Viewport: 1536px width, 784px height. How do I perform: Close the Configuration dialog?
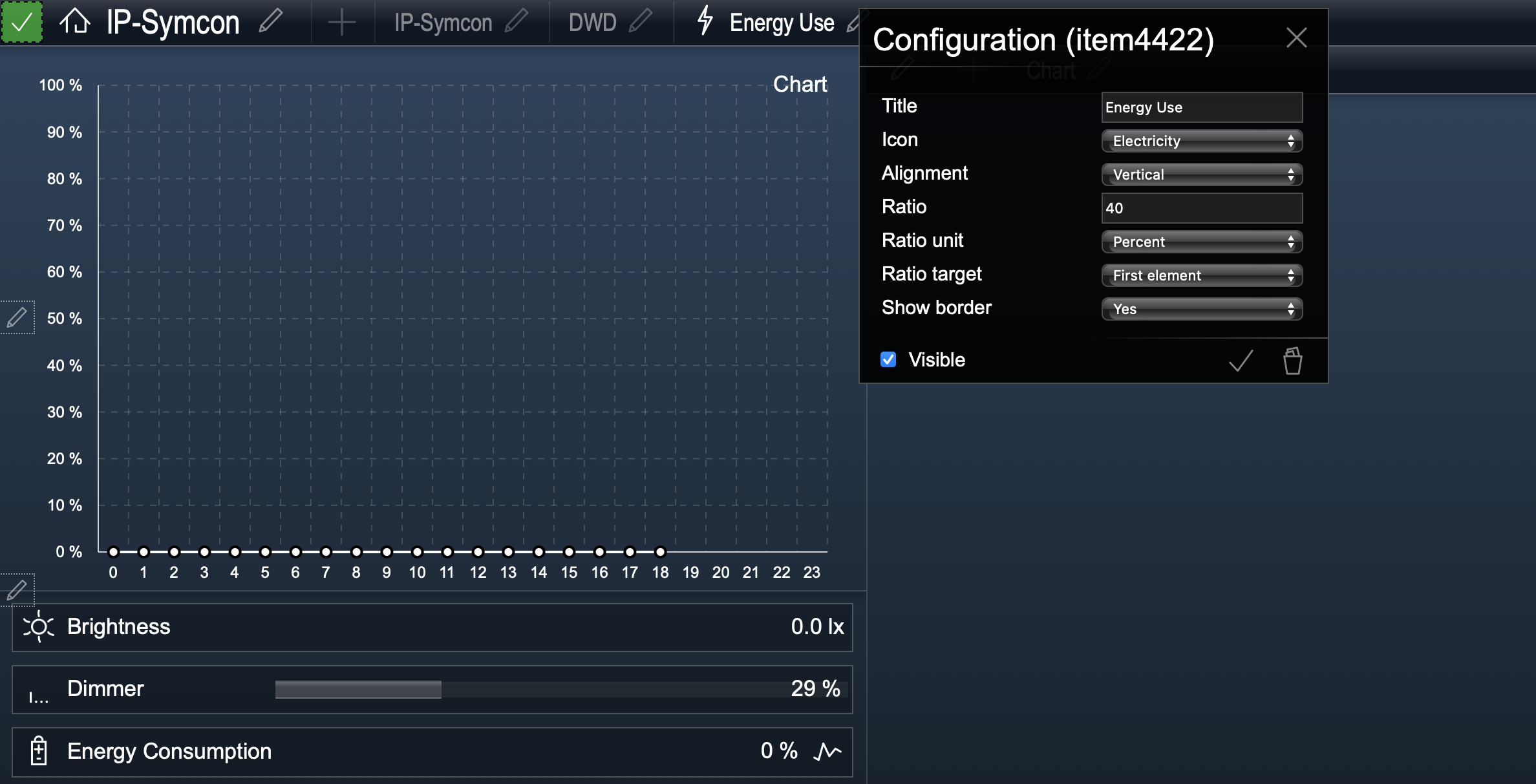tap(1296, 38)
